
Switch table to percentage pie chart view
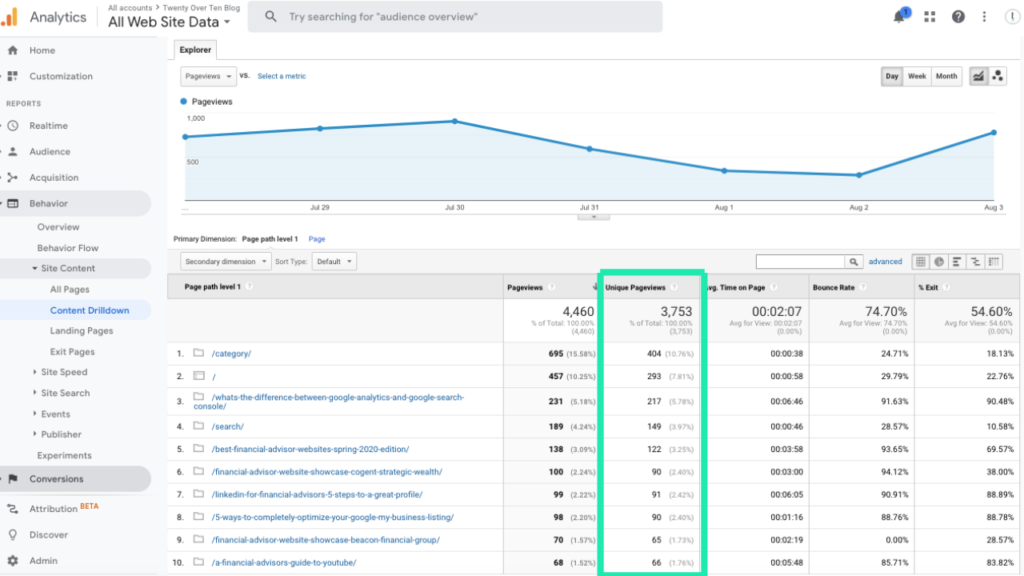(938, 261)
